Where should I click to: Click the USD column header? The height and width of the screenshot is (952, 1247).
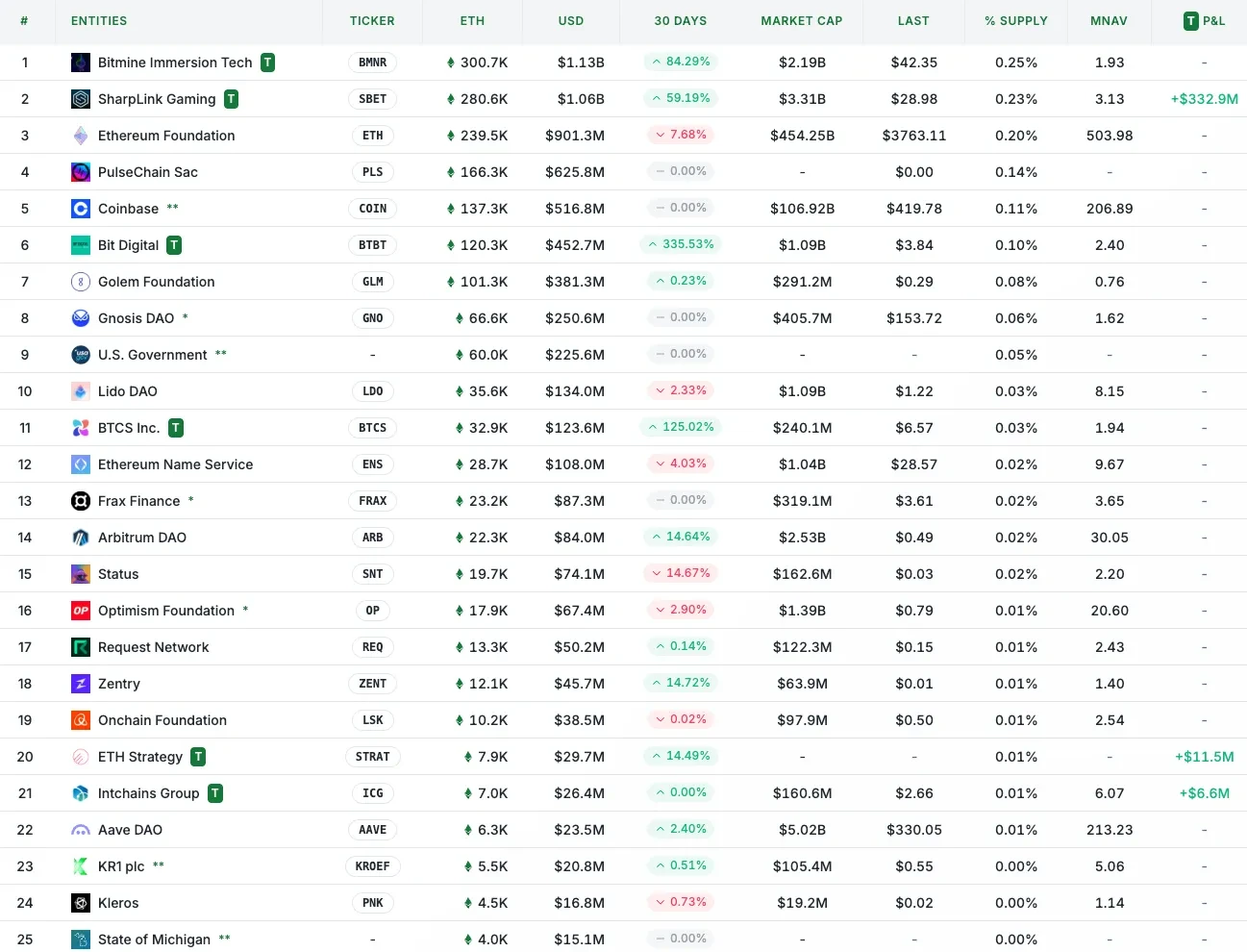click(x=571, y=21)
